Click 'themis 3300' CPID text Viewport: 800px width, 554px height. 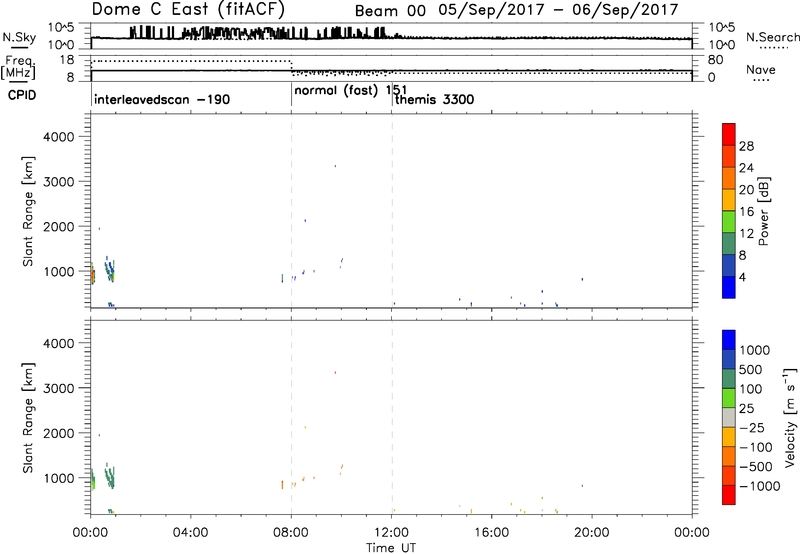(435, 99)
